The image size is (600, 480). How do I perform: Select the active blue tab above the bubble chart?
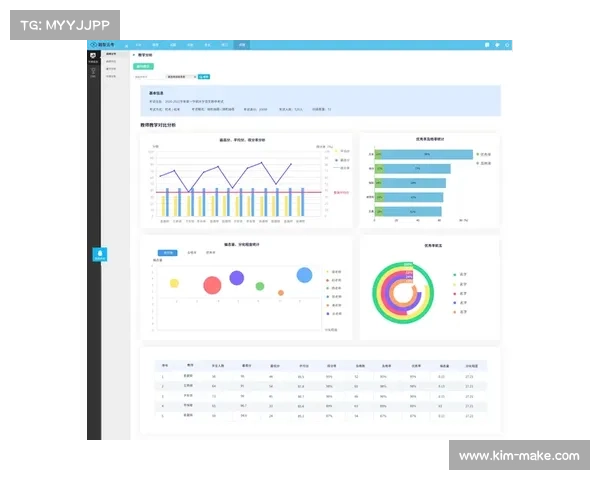click(x=168, y=253)
